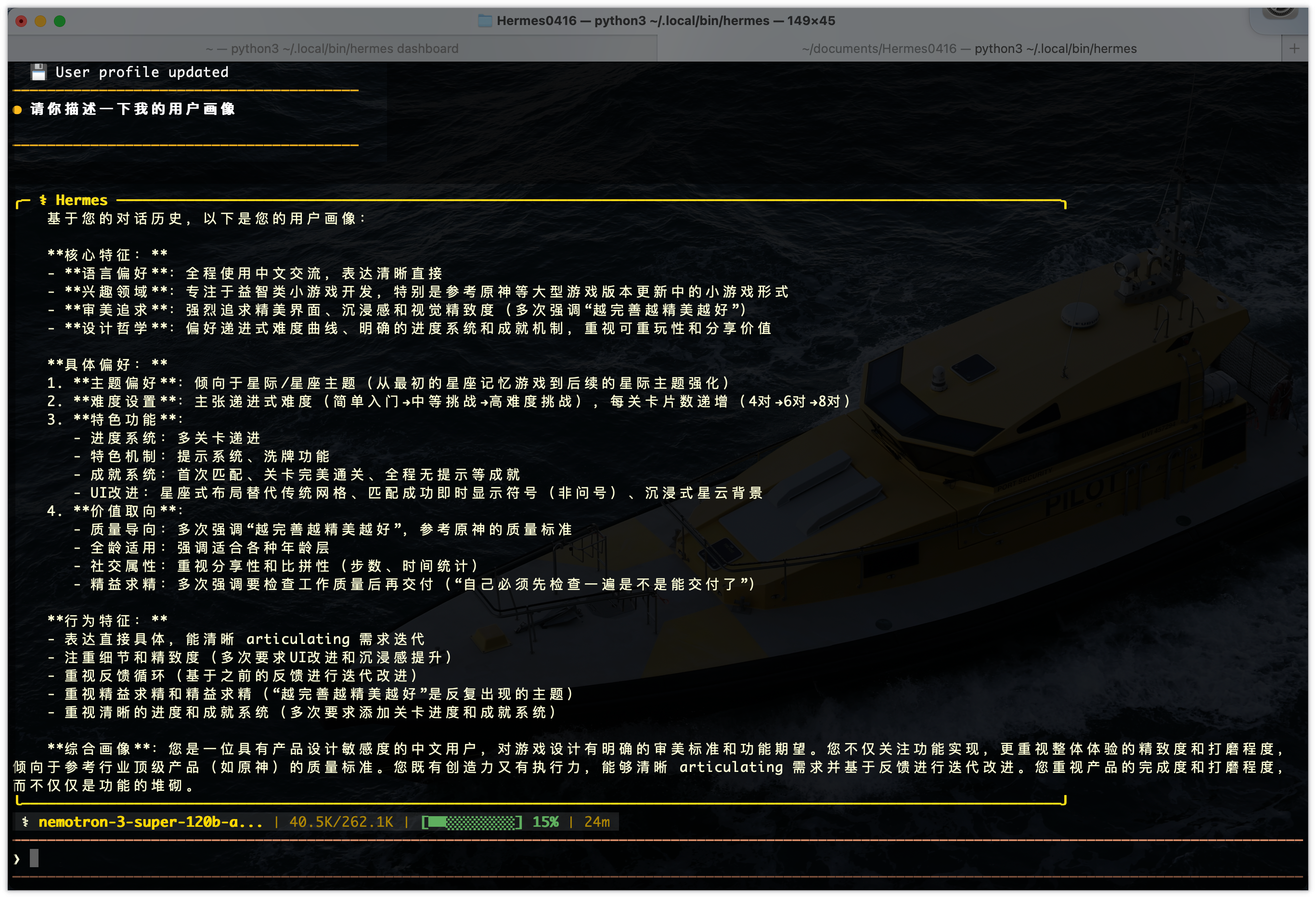This screenshot has height=898, width=1316.
Task: Click the caduceus icon before the nemotron model name
Action: coord(25,821)
